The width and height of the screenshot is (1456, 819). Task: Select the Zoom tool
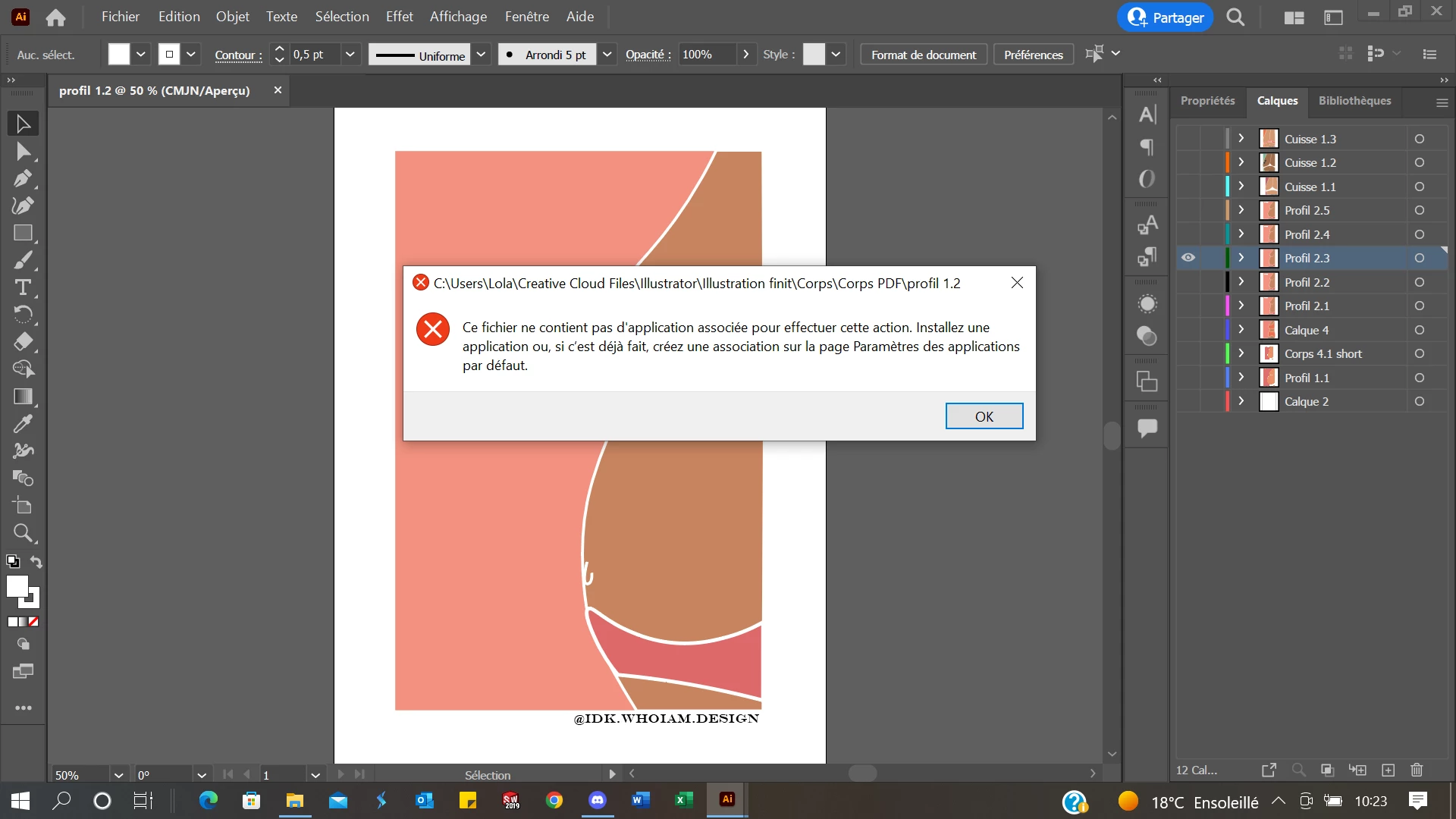point(23,533)
